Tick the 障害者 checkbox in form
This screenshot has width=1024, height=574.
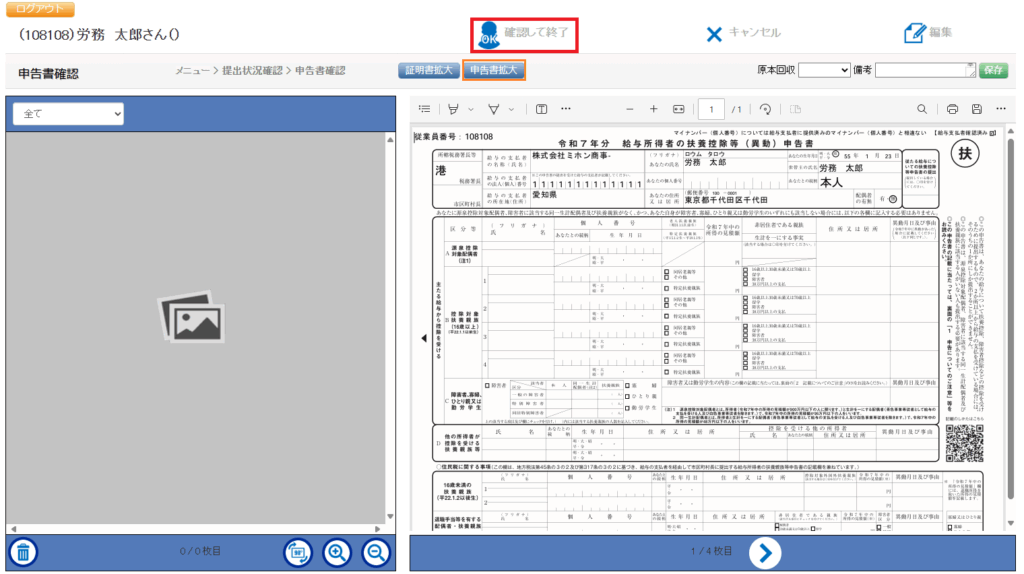tap(488, 385)
